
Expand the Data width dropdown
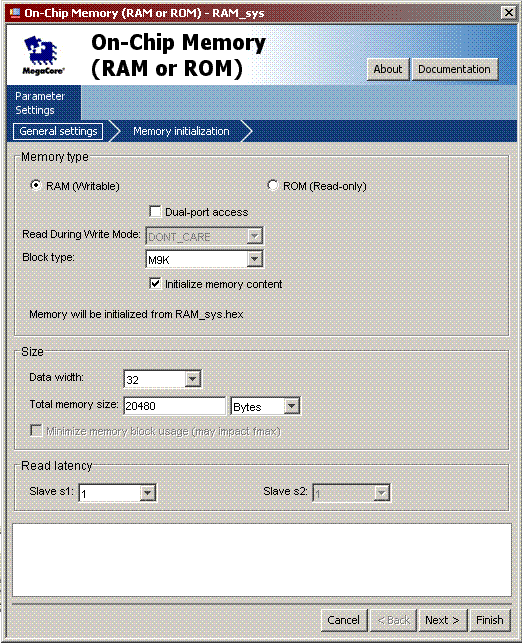192,379
